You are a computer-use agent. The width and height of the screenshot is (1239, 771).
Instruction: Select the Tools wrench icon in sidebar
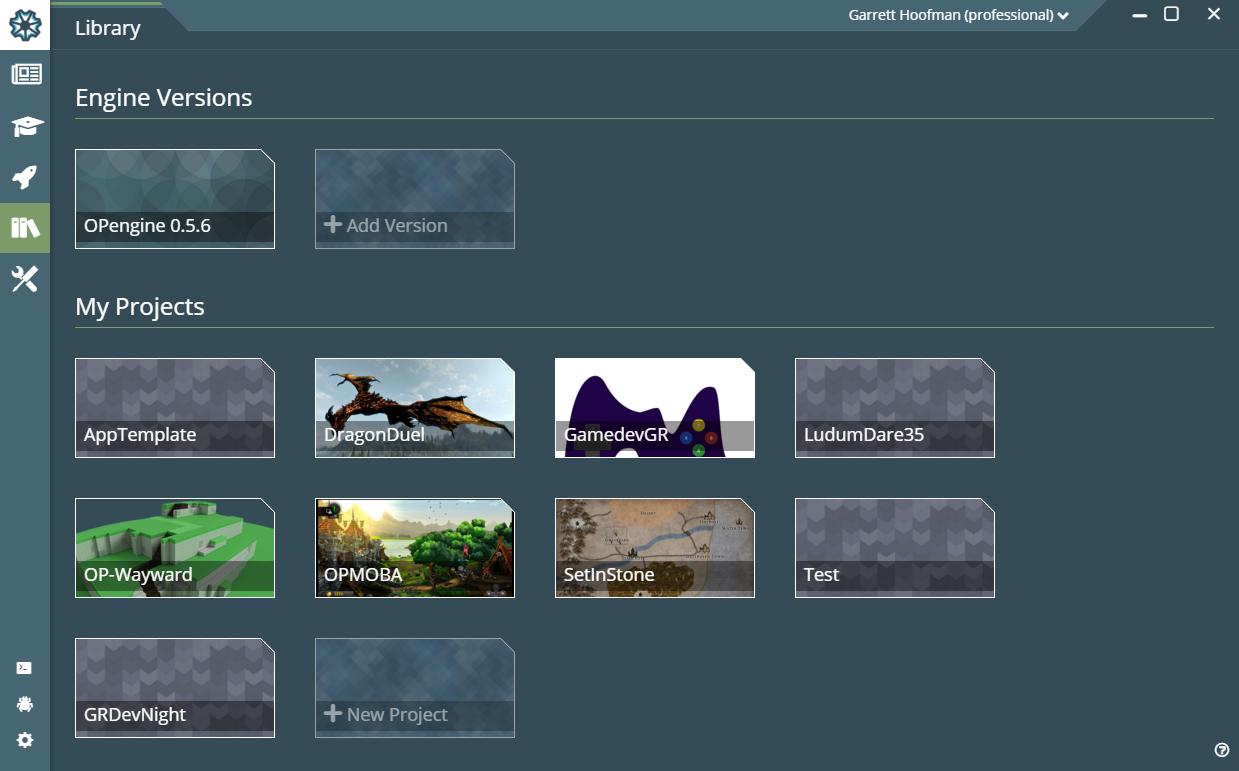click(25, 279)
